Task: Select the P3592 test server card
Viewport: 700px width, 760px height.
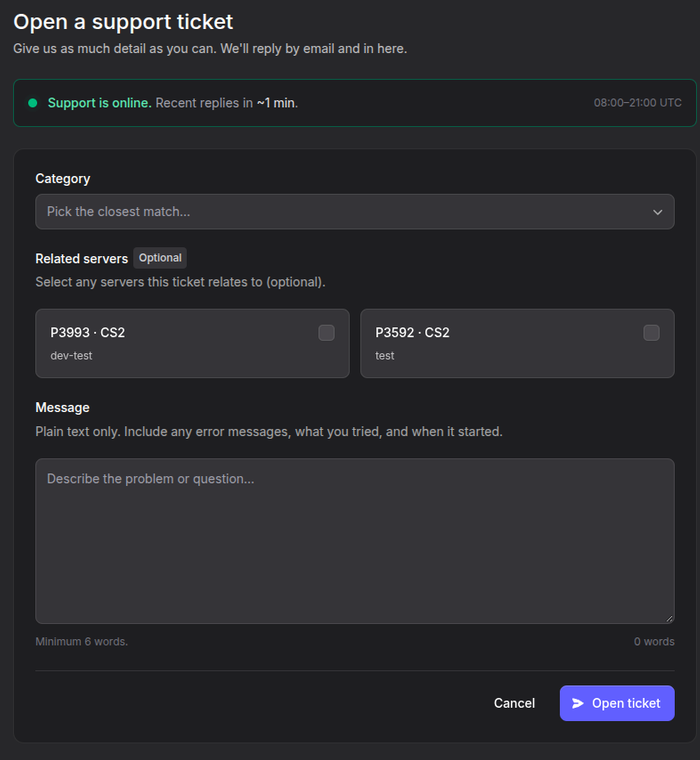Action: coord(517,343)
